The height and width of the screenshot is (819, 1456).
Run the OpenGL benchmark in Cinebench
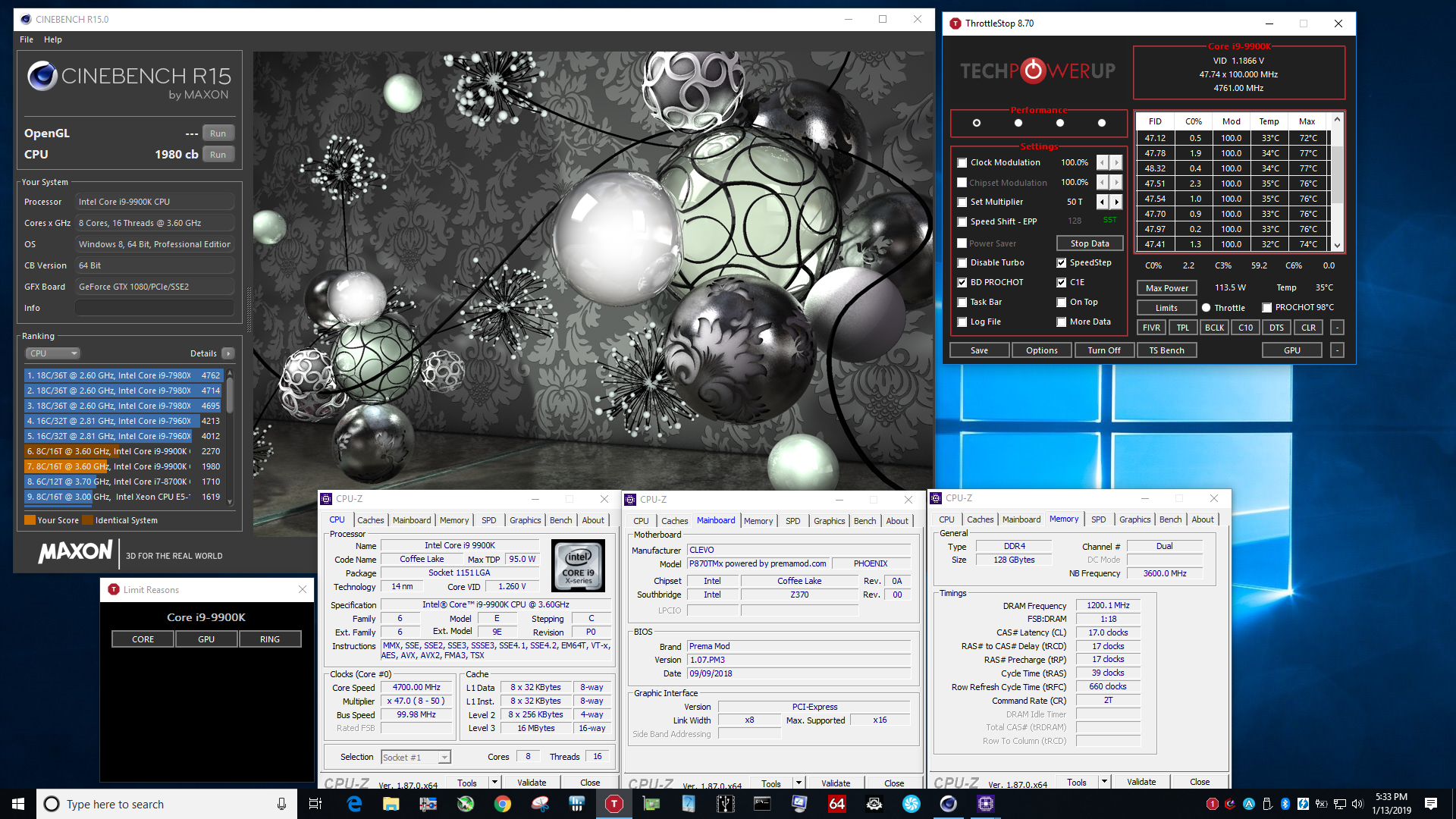coord(218,133)
